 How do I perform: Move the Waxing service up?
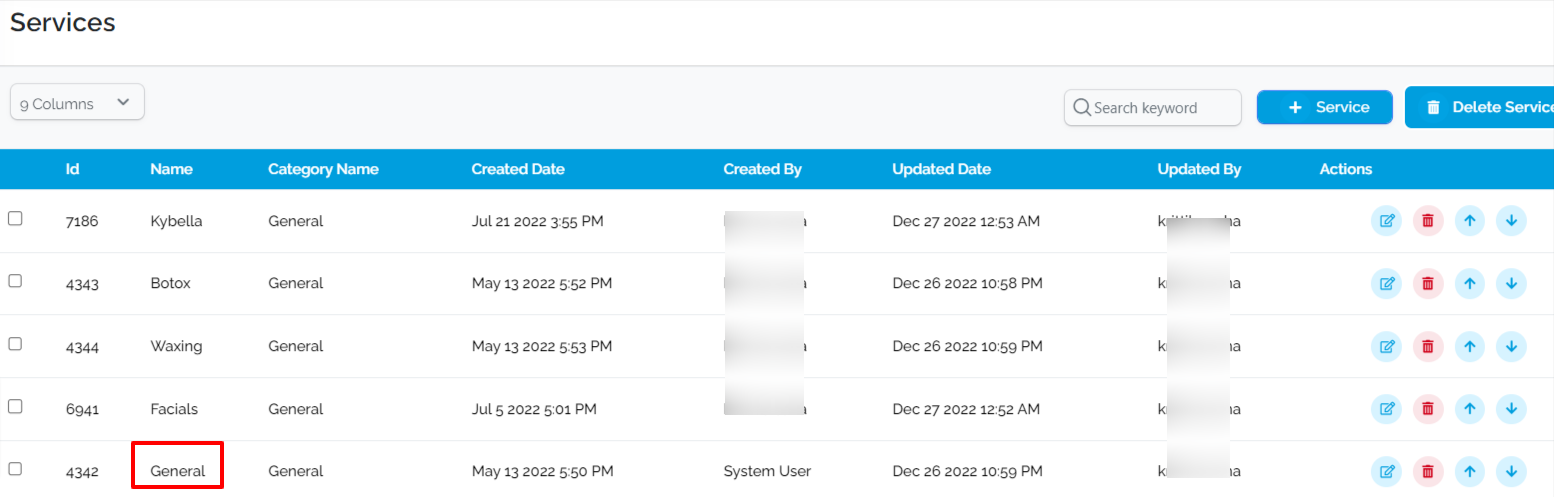pos(1469,347)
